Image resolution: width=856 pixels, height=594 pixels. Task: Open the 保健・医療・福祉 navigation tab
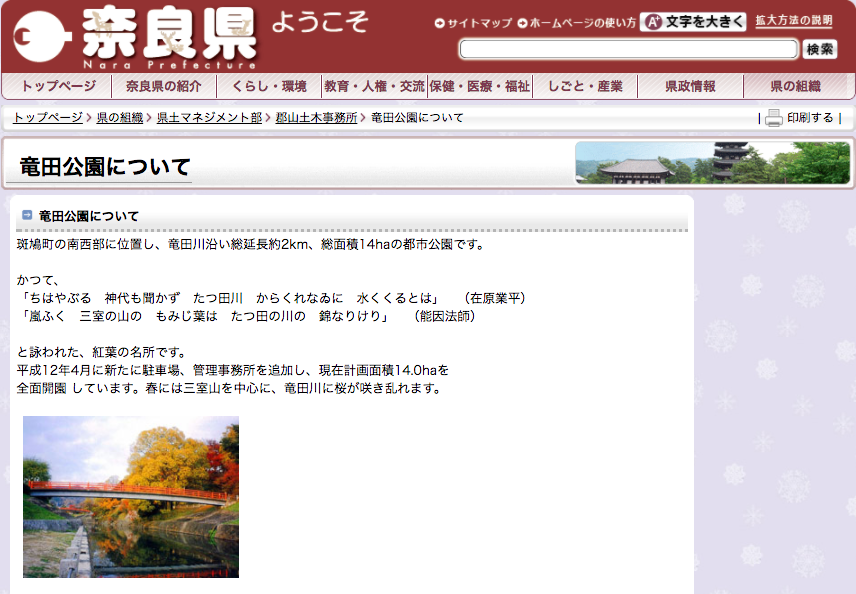[x=480, y=86]
